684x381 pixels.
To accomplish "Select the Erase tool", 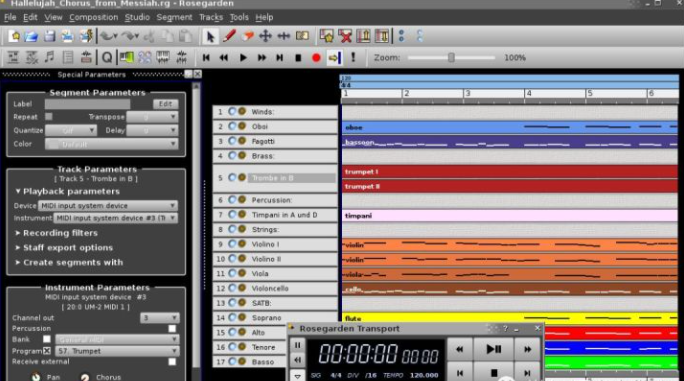I will tap(247, 36).
